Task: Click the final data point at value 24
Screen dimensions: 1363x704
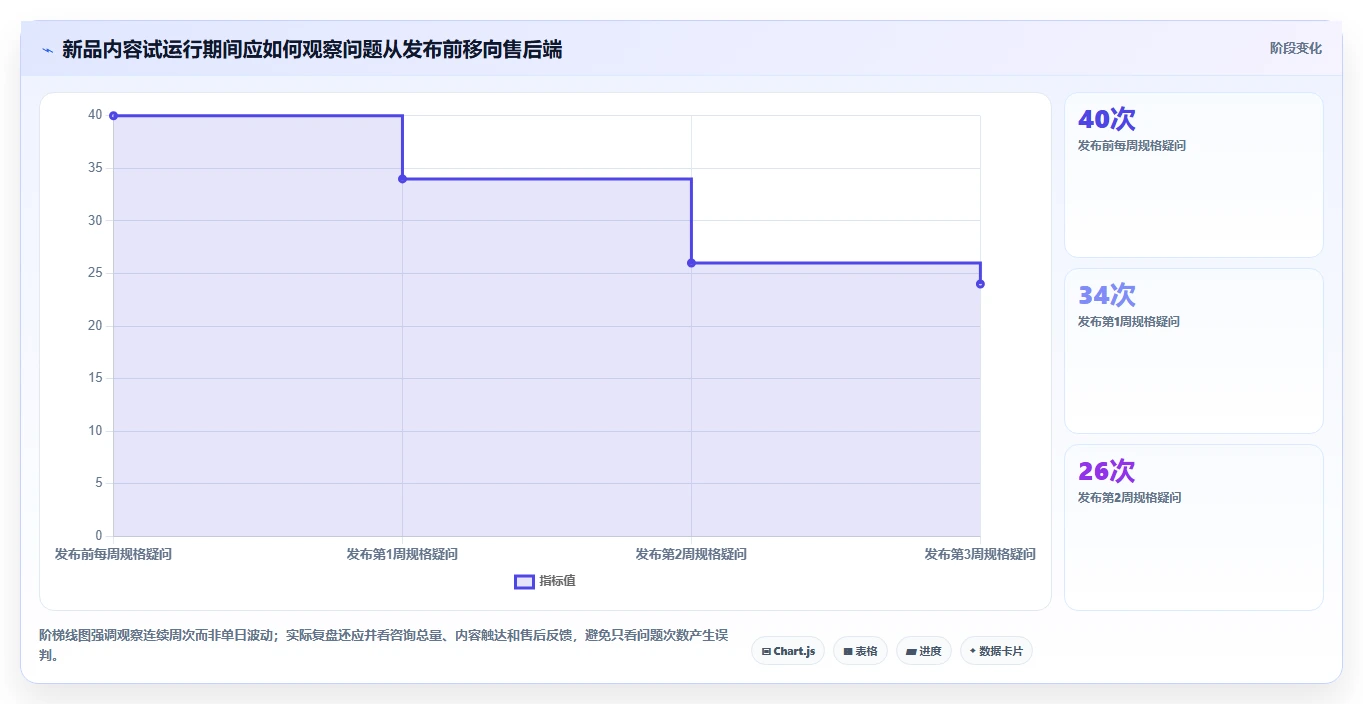Action: pyautogui.click(x=980, y=284)
